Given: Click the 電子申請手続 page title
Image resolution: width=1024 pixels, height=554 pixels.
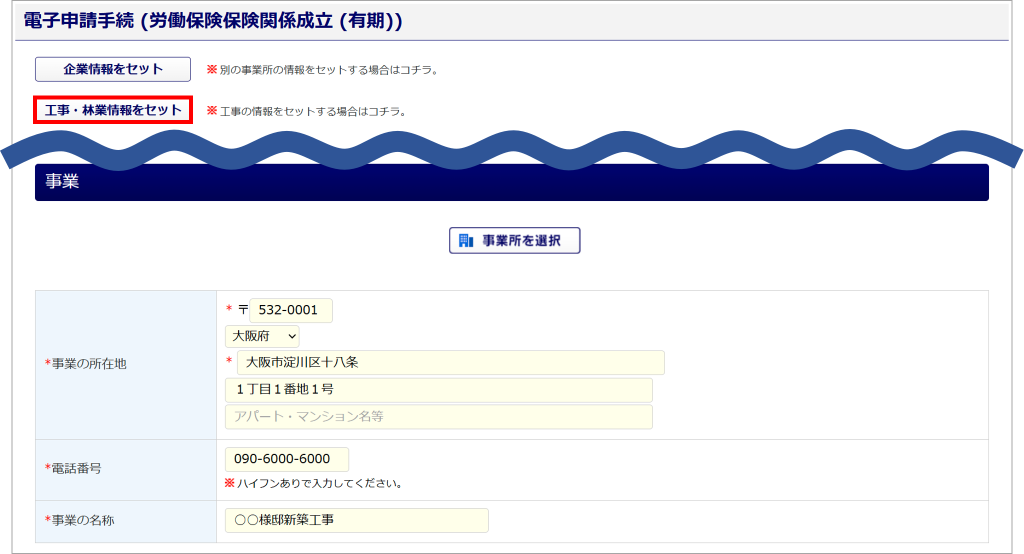Looking at the screenshot, I should (x=213, y=21).
